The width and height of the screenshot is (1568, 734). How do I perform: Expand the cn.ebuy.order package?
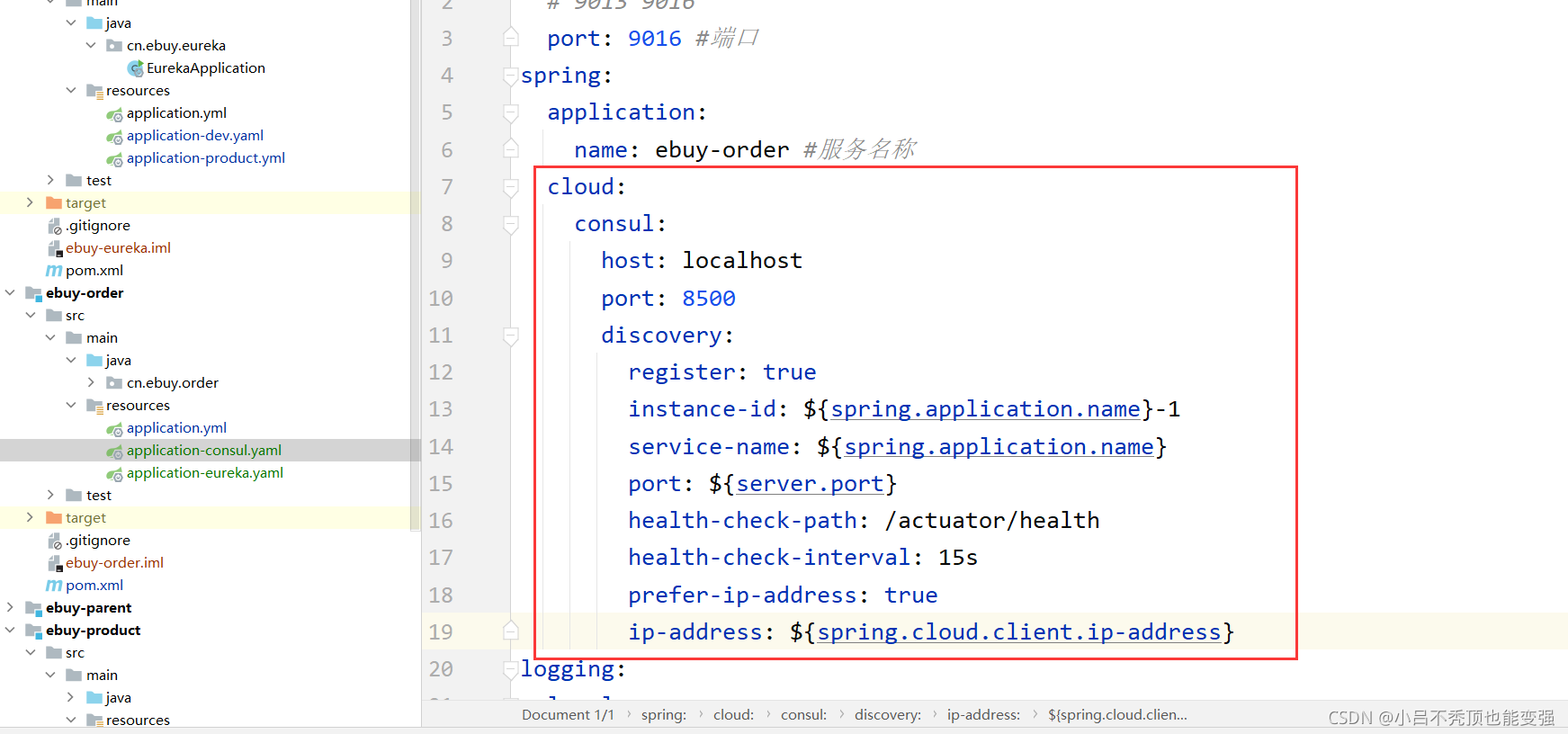point(91,382)
